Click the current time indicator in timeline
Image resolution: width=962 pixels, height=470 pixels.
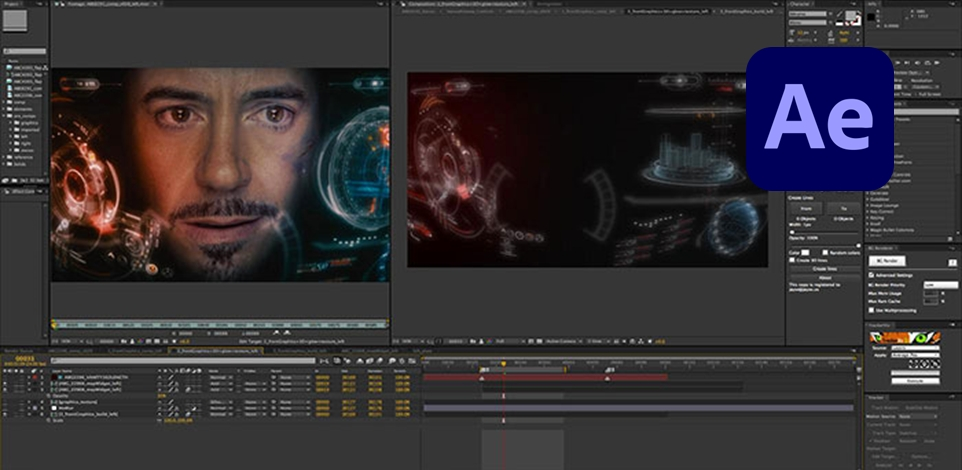[x=503, y=363]
